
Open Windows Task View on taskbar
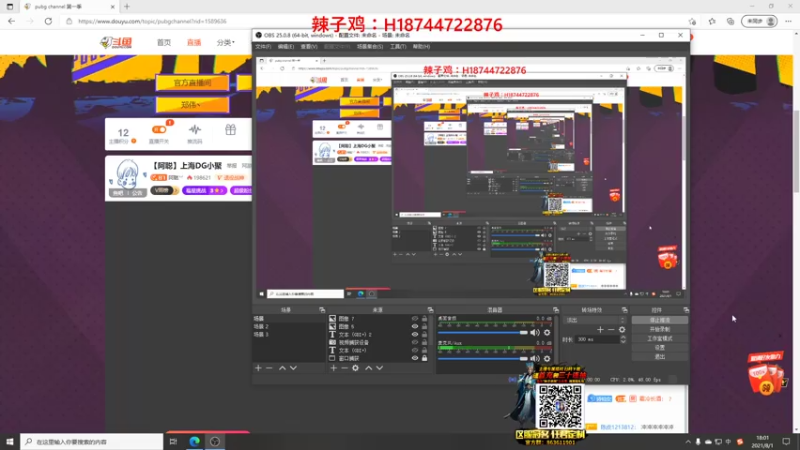pos(173,441)
